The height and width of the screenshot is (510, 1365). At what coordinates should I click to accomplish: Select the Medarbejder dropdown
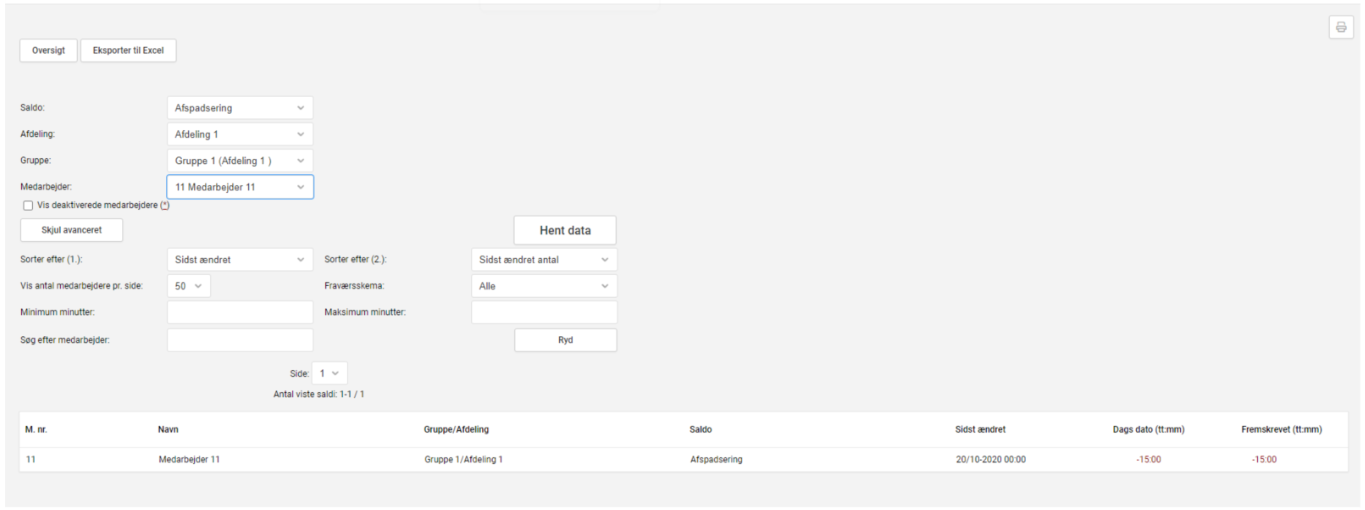tap(239, 187)
